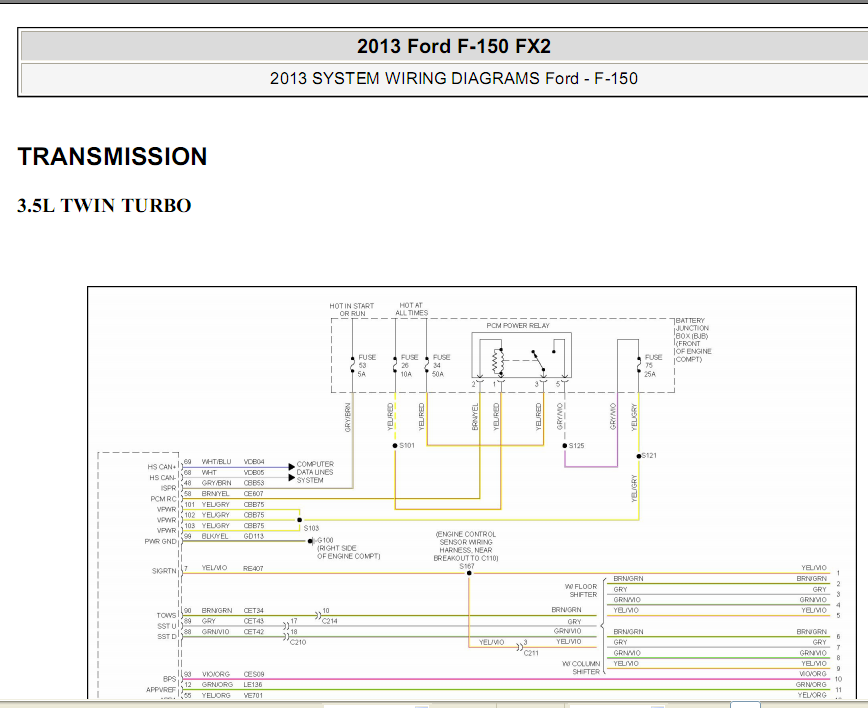Screen dimensions: 868x708
Task: Click the 'BPS' pin name
Action: (169, 679)
